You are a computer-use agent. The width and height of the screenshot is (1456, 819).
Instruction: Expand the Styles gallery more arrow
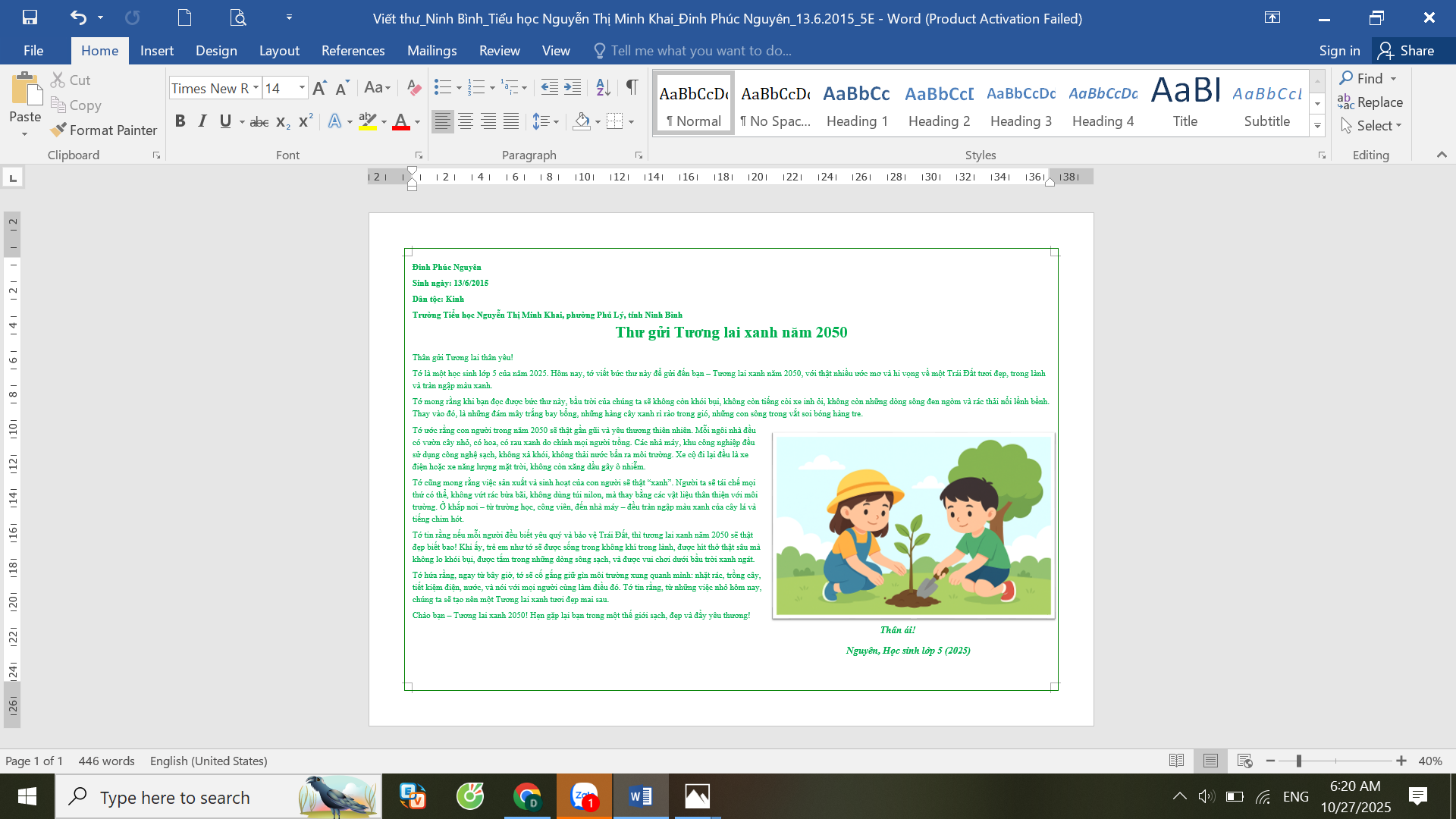tap(1317, 127)
